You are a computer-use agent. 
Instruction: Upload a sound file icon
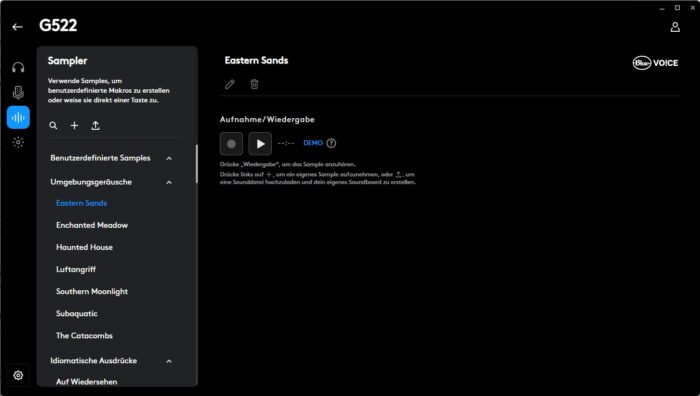[96, 125]
